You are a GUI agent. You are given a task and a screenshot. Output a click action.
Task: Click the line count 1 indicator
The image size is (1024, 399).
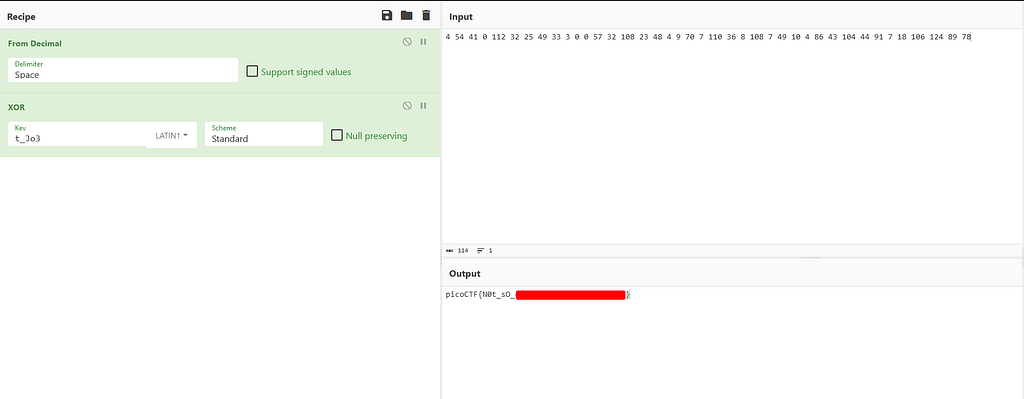(485, 250)
